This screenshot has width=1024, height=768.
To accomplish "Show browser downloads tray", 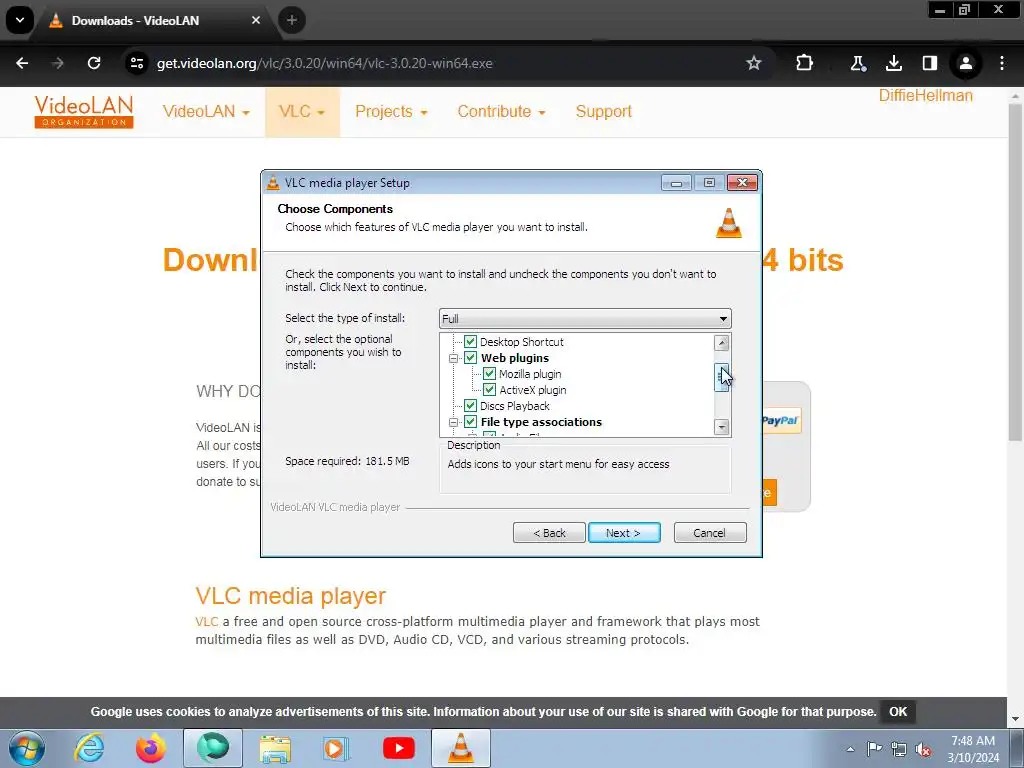I will [894, 63].
